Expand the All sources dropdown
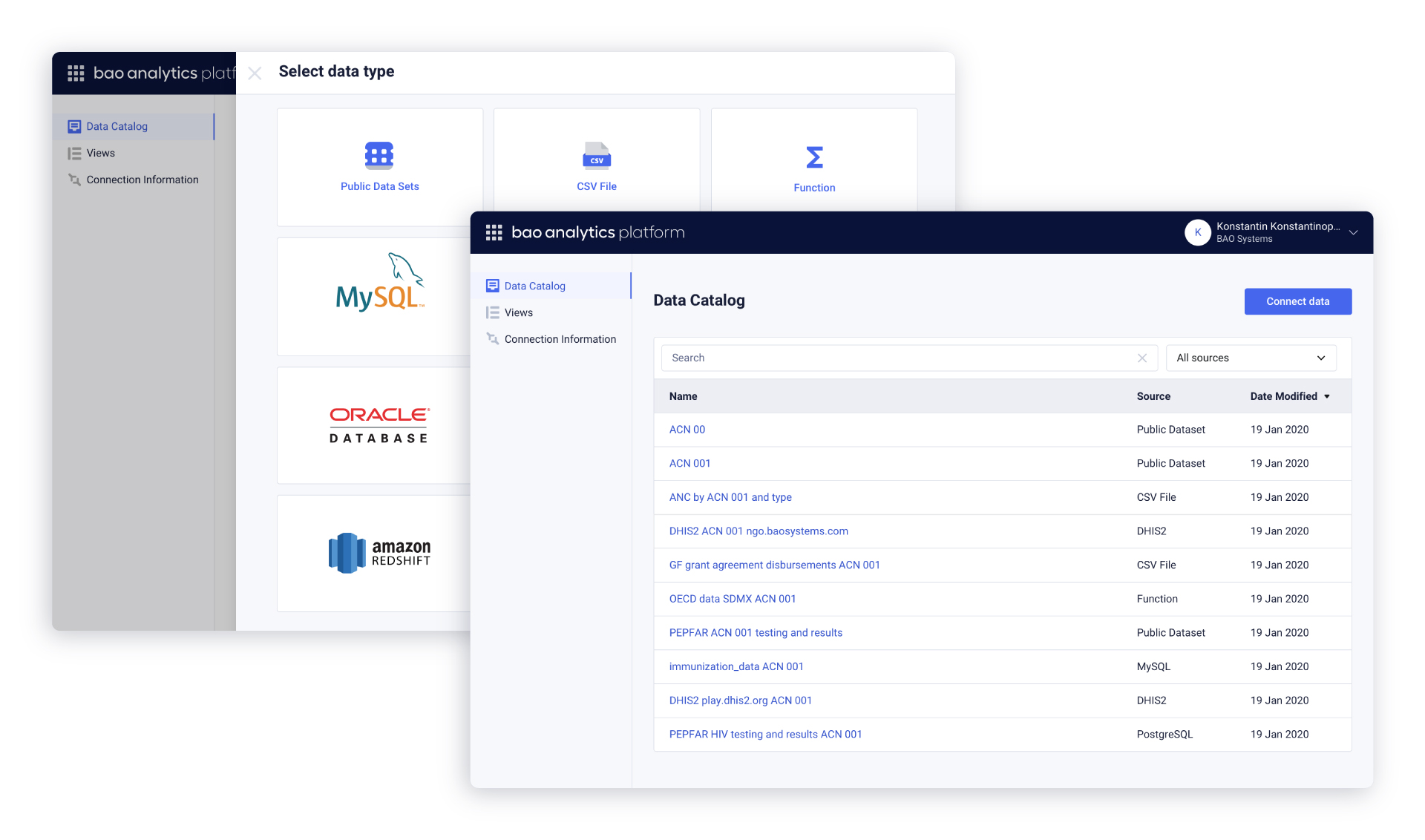Image resolution: width=1425 pixels, height=840 pixels. pos(1251,358)
